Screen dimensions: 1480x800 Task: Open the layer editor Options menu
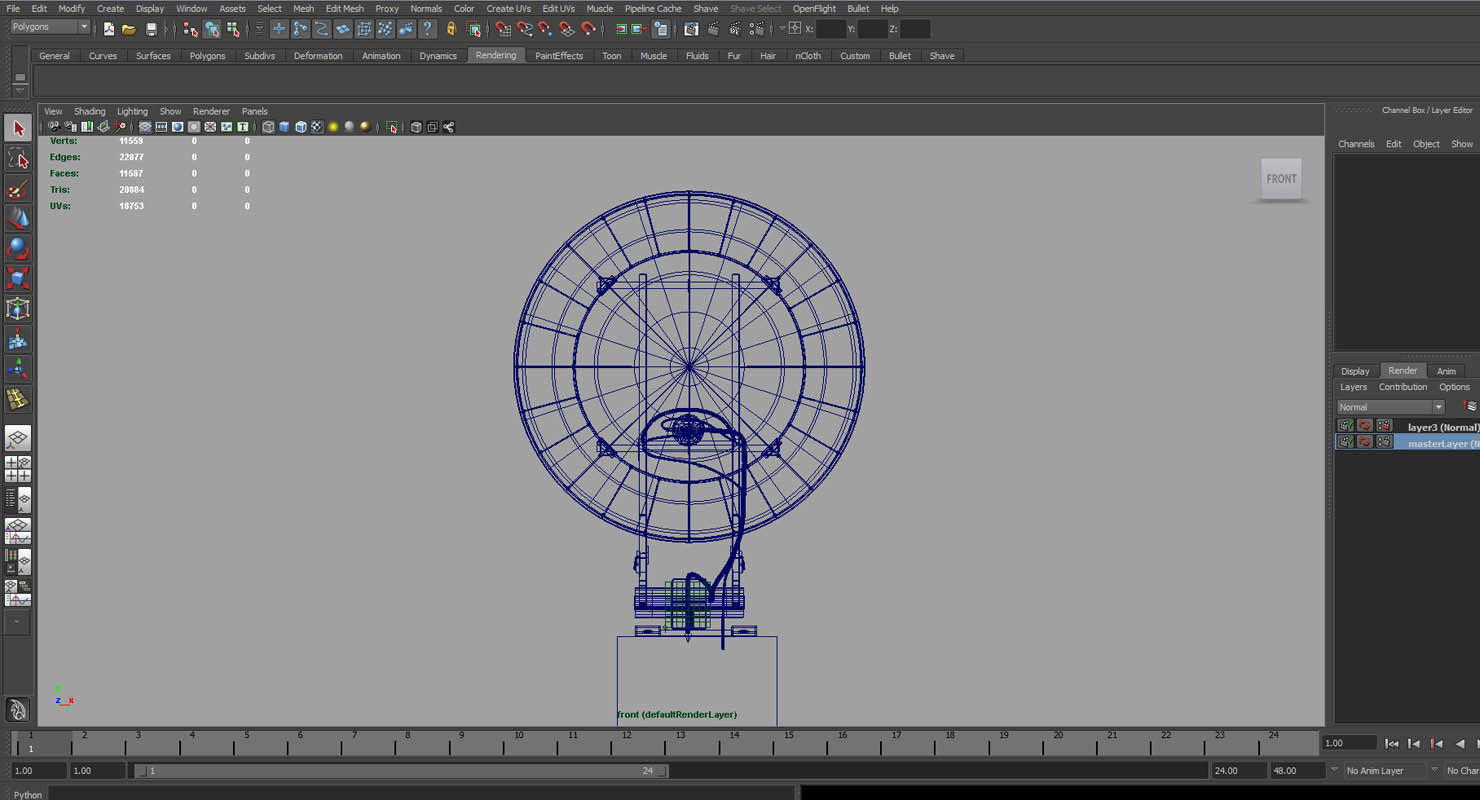[1454, 387]
